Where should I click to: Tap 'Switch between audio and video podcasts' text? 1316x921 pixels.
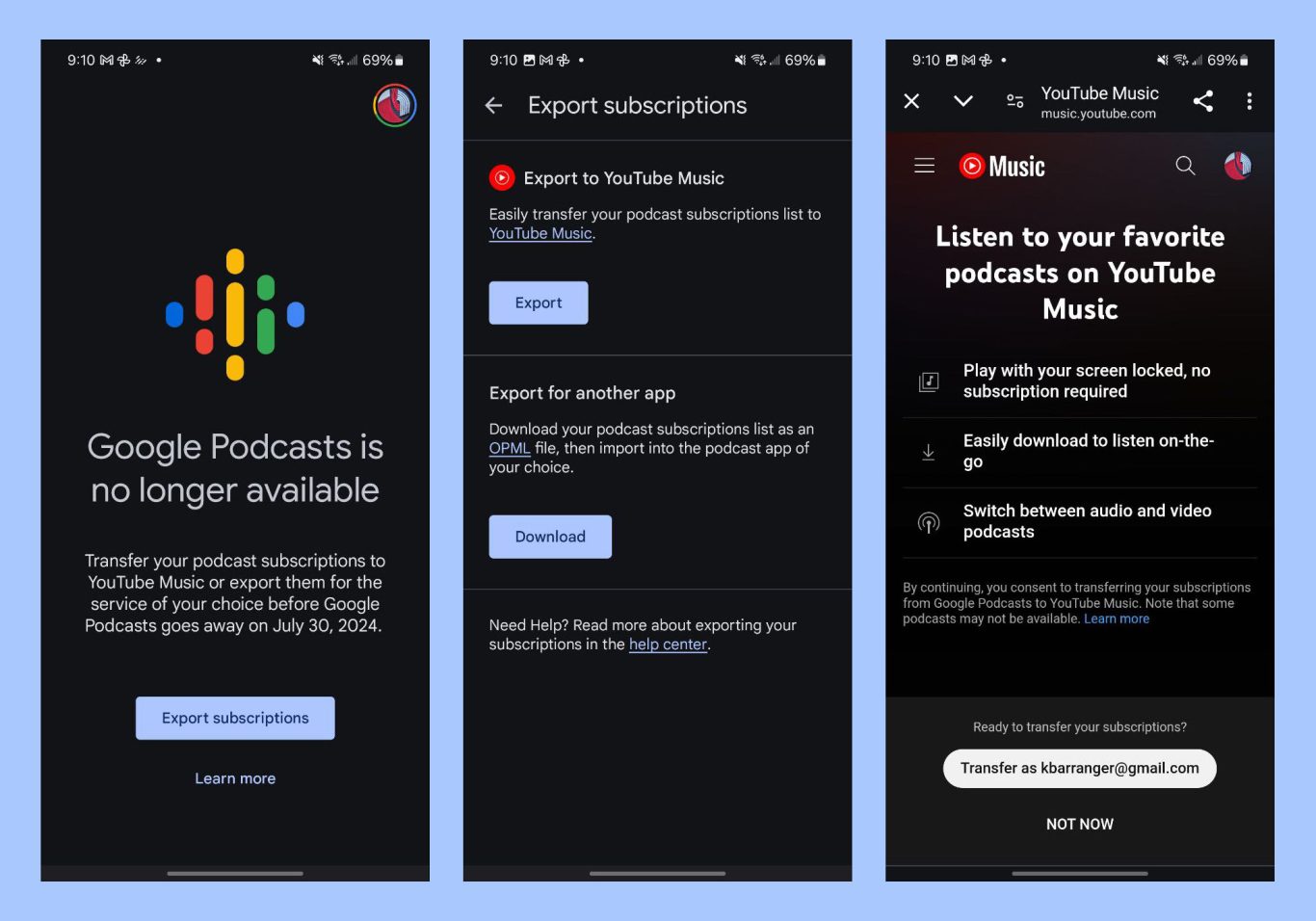[x=1088, y=521]
